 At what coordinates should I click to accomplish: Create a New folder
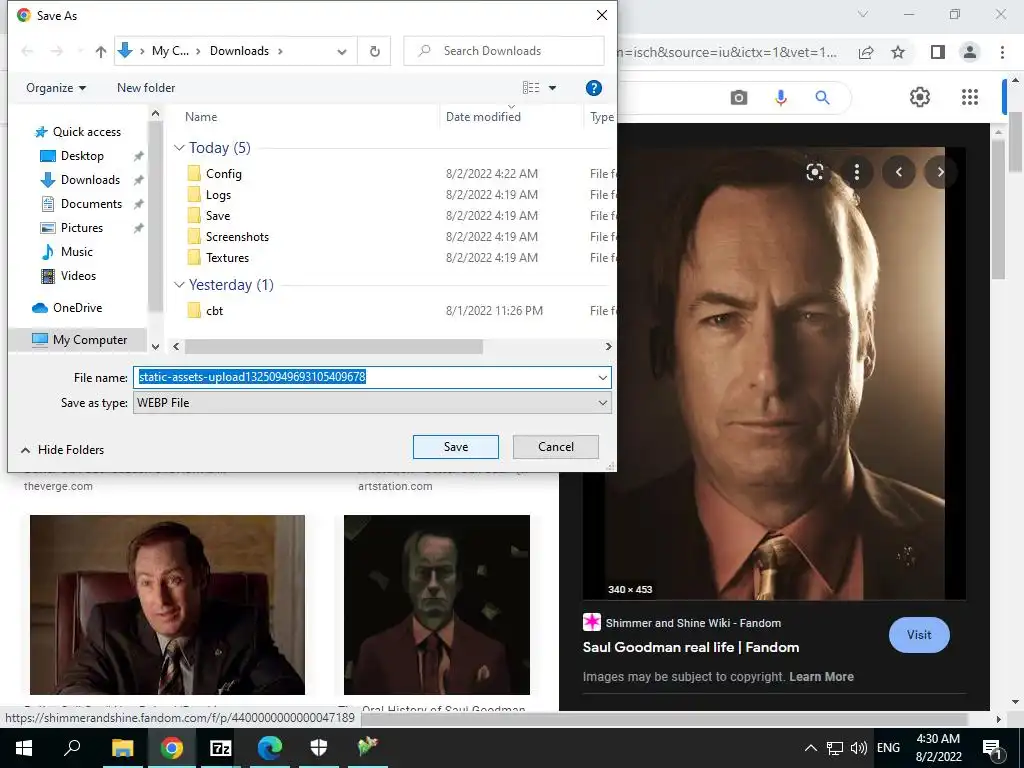coord(146,88)
